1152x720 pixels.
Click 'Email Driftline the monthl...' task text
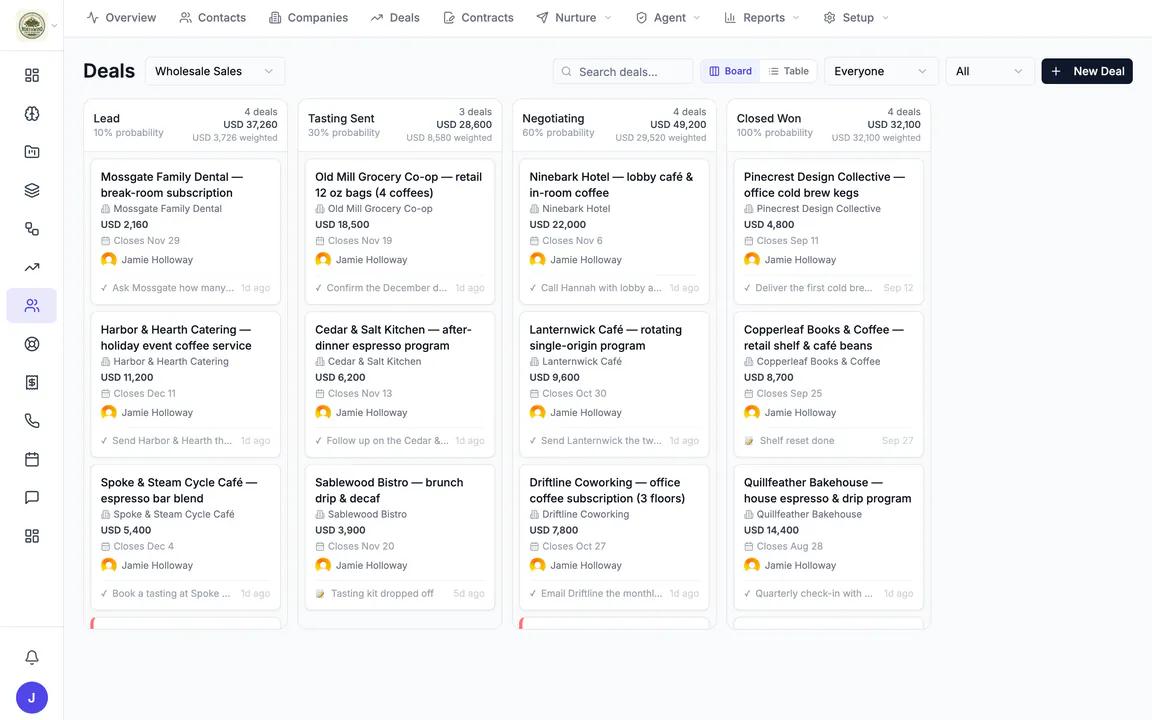tap(601, 594)
